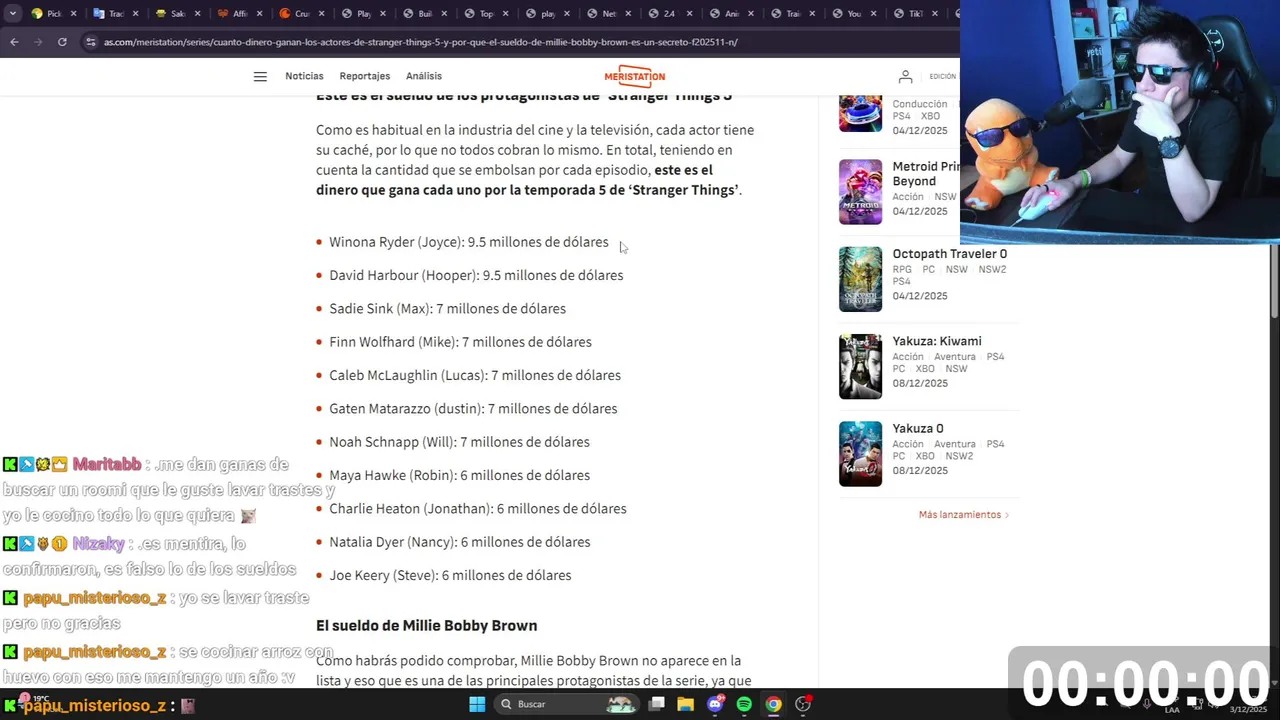
Task: Open File Explorer from the taskbar
Action: (685, 704)
